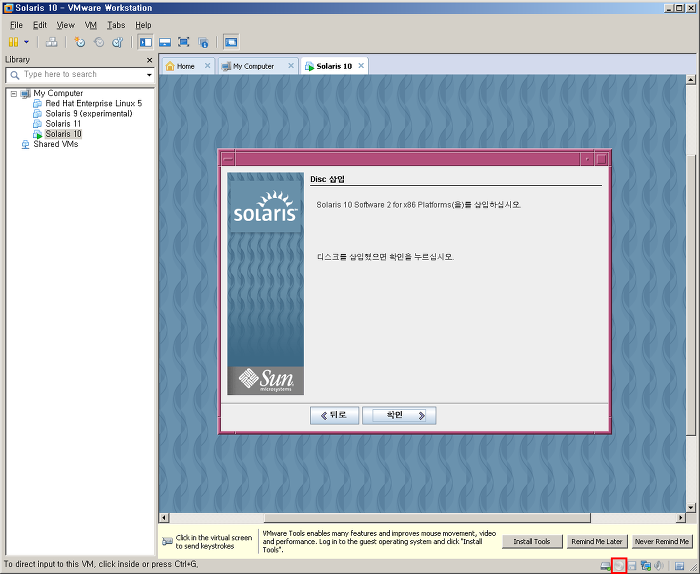Switch to Unity mode icon

click(203, 42)
